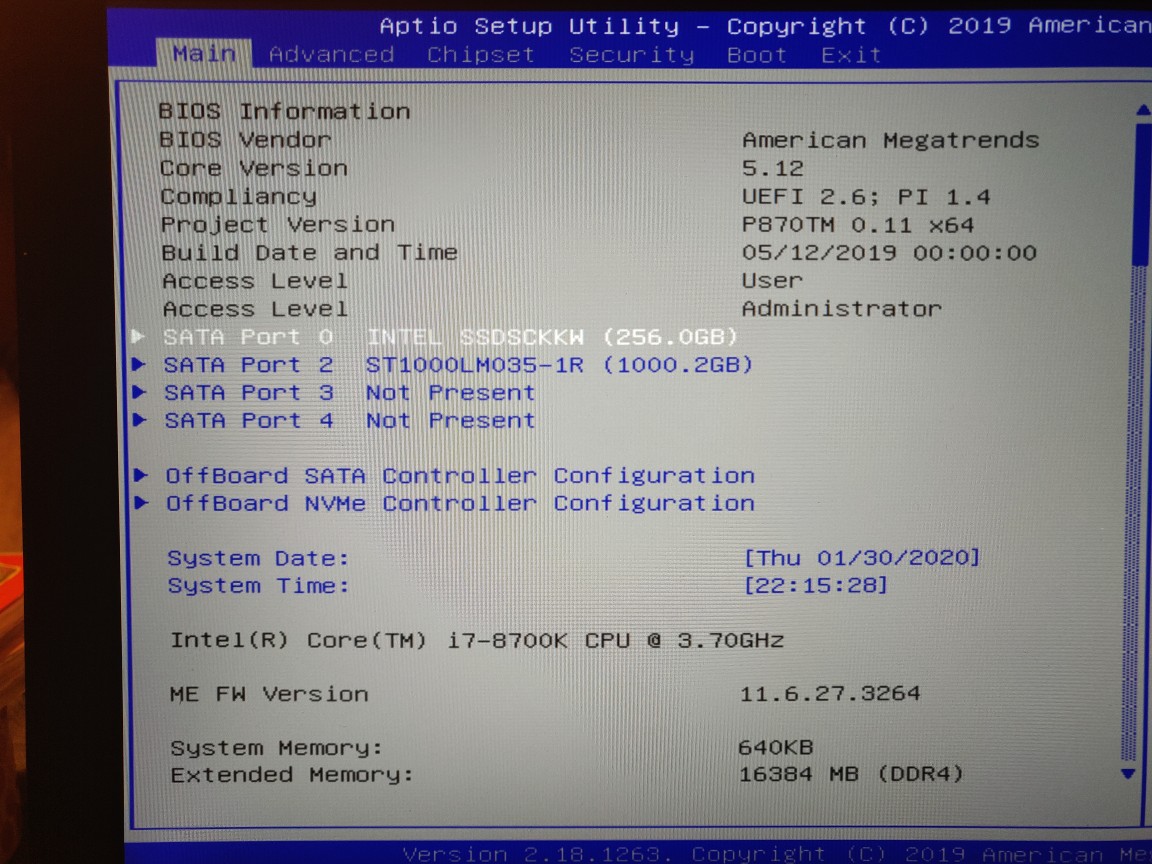This screenshot has width=1152, height=864.
Task: Open the Advanced tab
Action: tap(331, 54)
